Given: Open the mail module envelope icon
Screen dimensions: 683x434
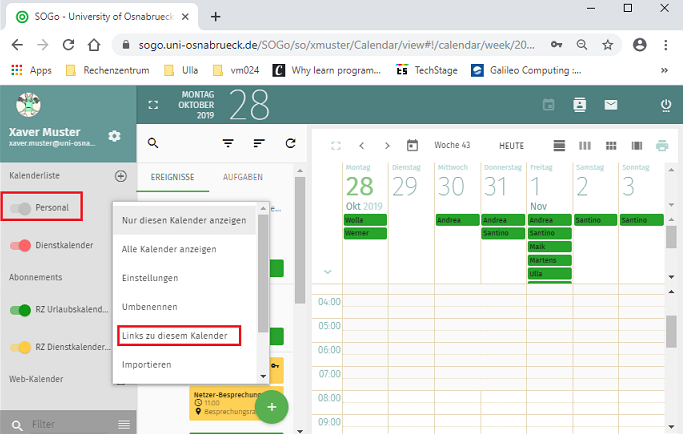Looking at the screenshot, I should tap(610, 104).
